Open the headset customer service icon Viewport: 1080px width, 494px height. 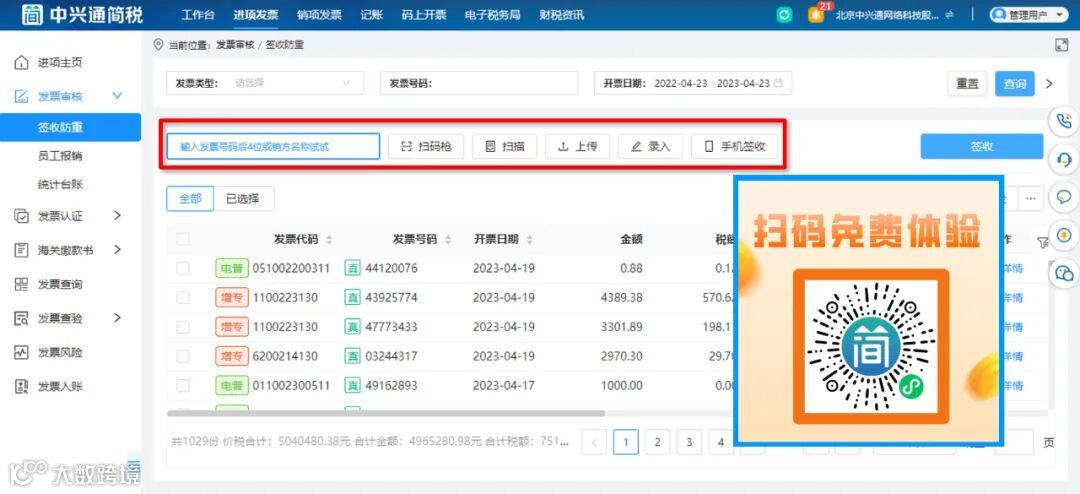click(1064, 160)
